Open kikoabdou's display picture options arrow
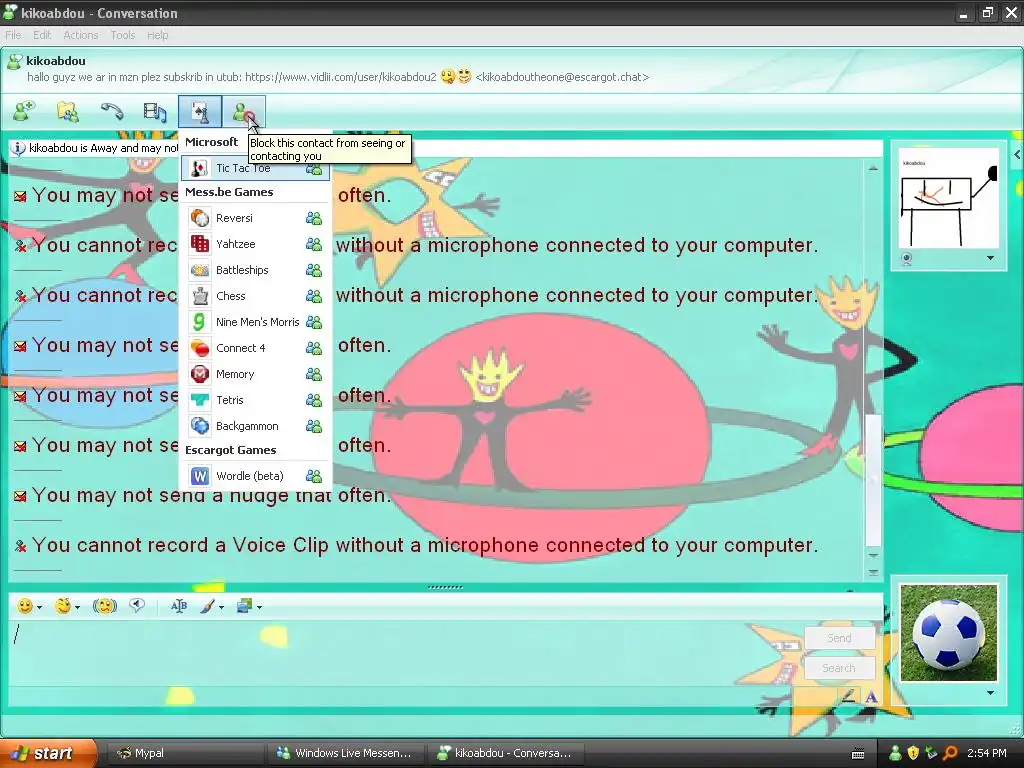1024x768 pixels. [x=990, y=259]
